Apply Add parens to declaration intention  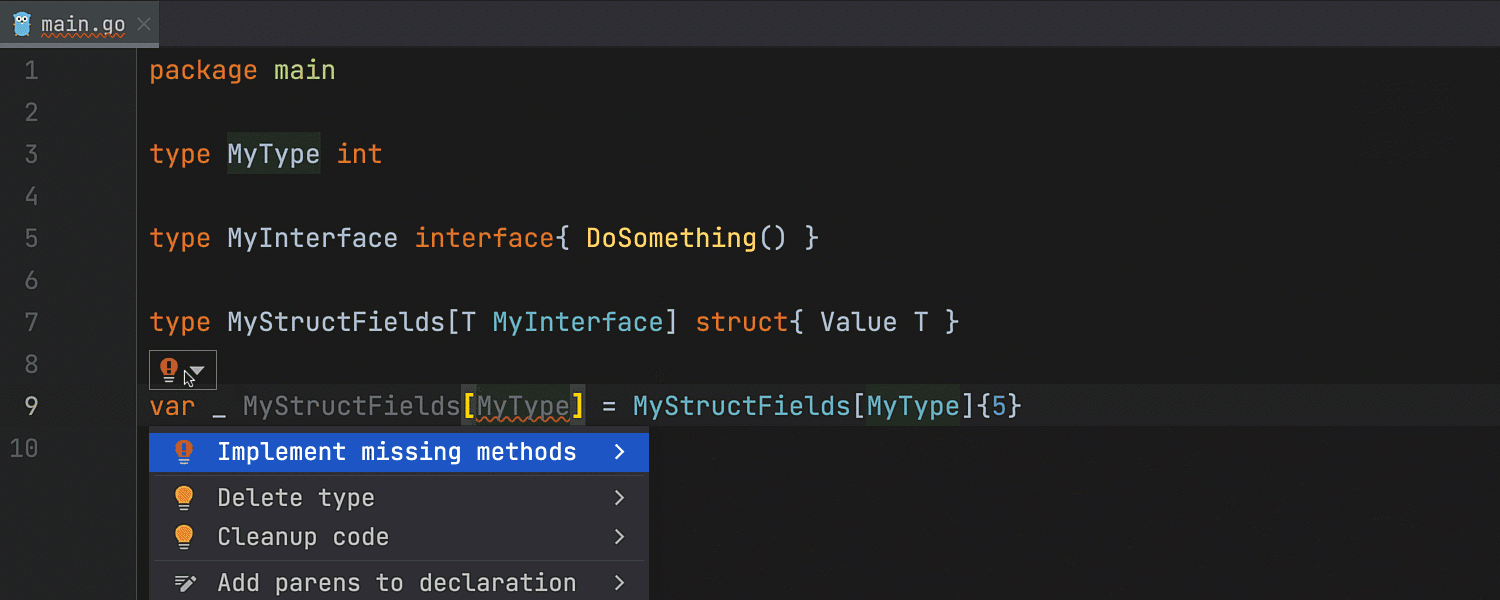point(396,583)
